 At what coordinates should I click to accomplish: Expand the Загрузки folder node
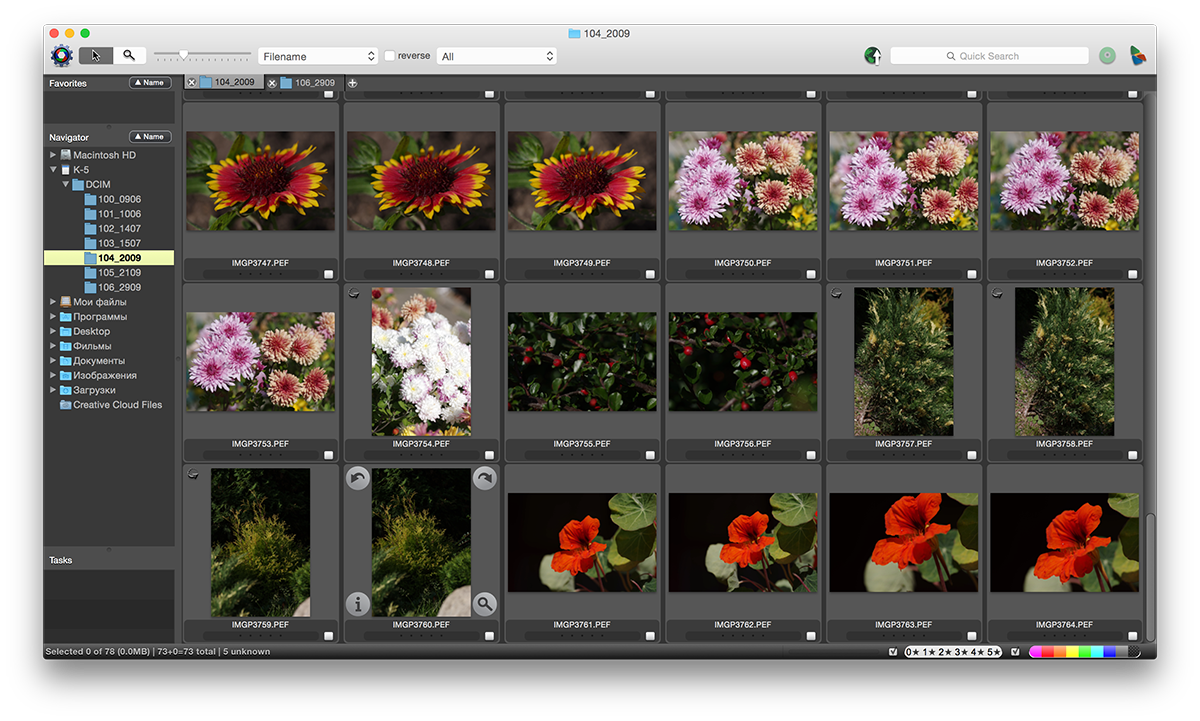[53, 390]
